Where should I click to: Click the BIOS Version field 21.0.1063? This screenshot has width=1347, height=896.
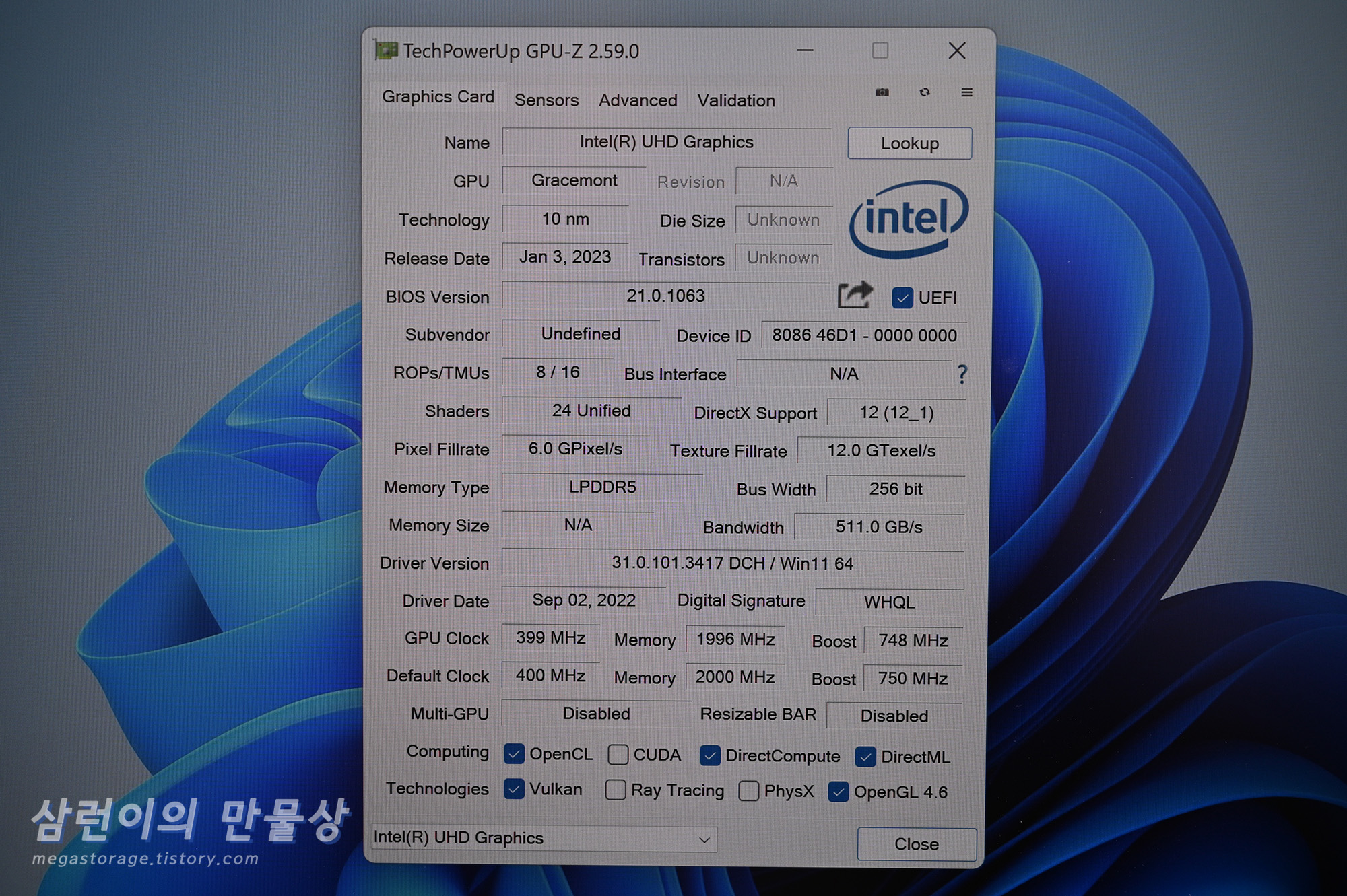[665, 296]
